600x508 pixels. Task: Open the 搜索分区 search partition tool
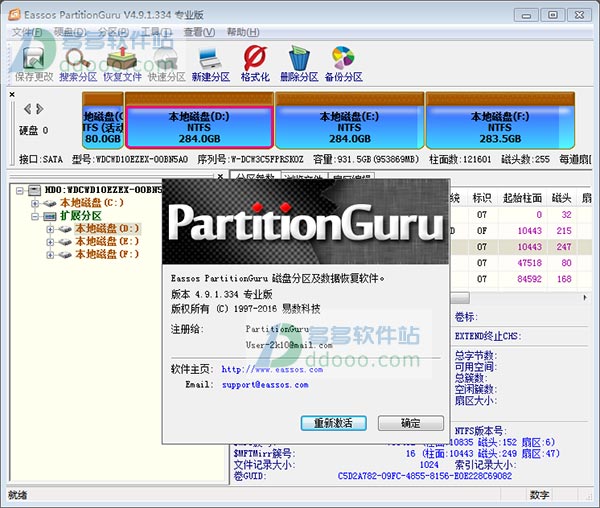click(x=78, y=63)
